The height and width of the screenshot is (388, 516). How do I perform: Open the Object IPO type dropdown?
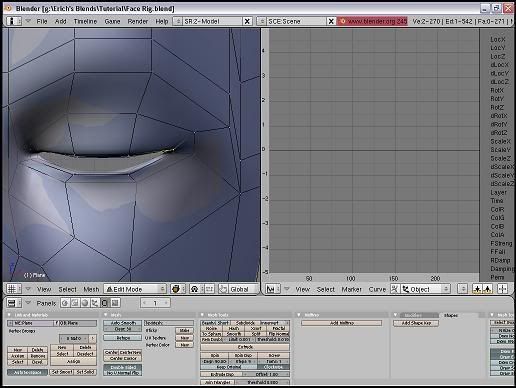[425, 289]
